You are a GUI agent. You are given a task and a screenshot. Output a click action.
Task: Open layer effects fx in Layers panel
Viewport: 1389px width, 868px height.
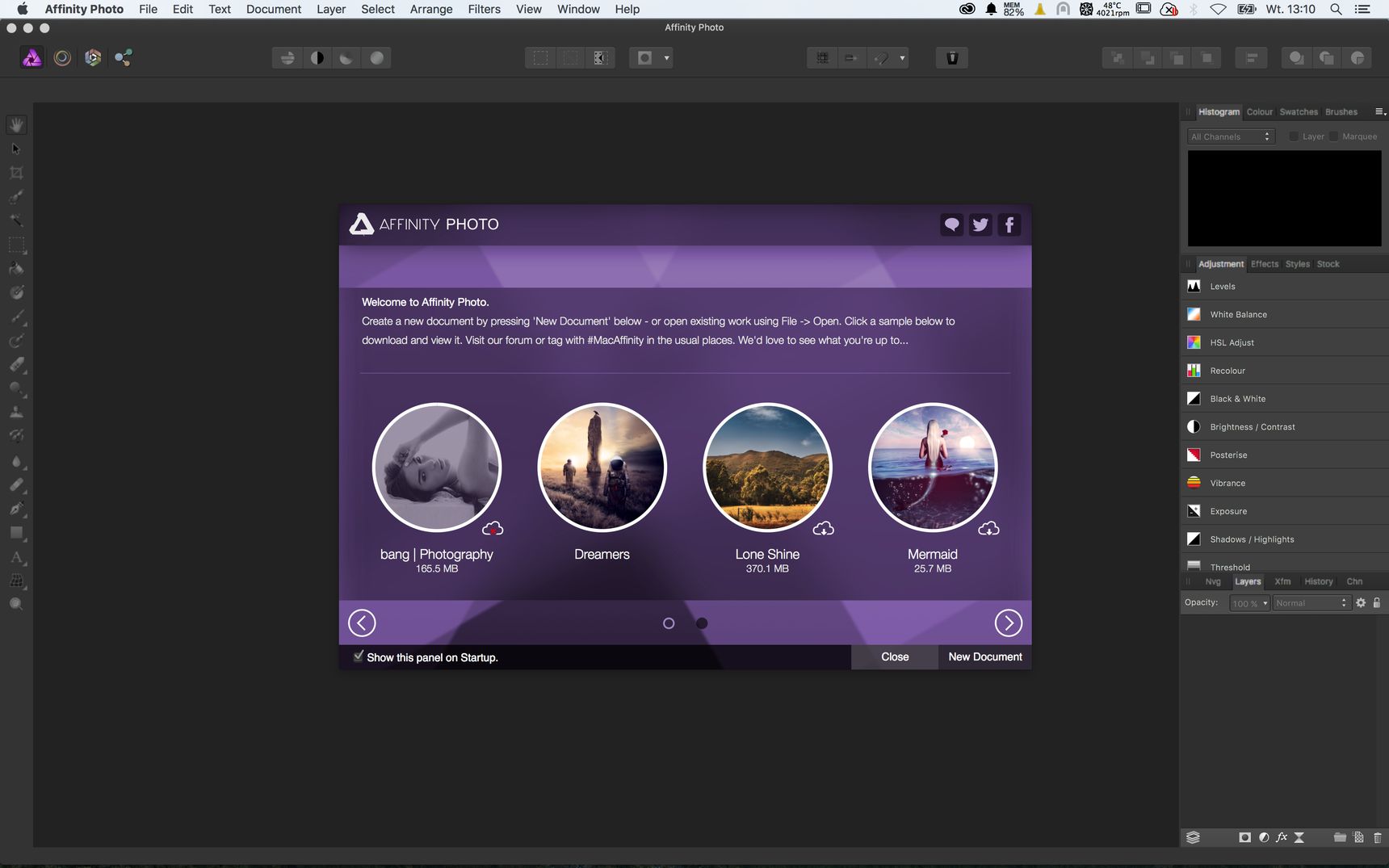(x=1282, y=838)
